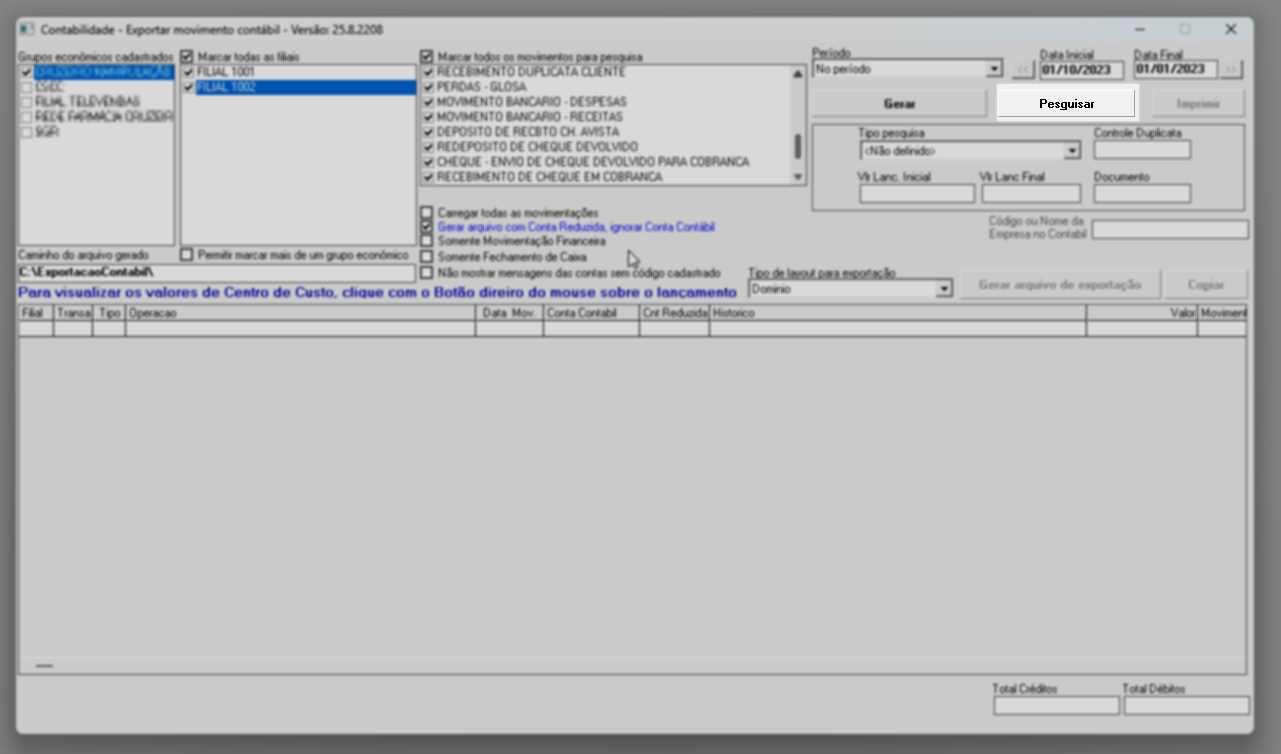Click the Imprimir button
Image resolution: width=1281 pixels, height=754 pixels.
(1197, 104)
